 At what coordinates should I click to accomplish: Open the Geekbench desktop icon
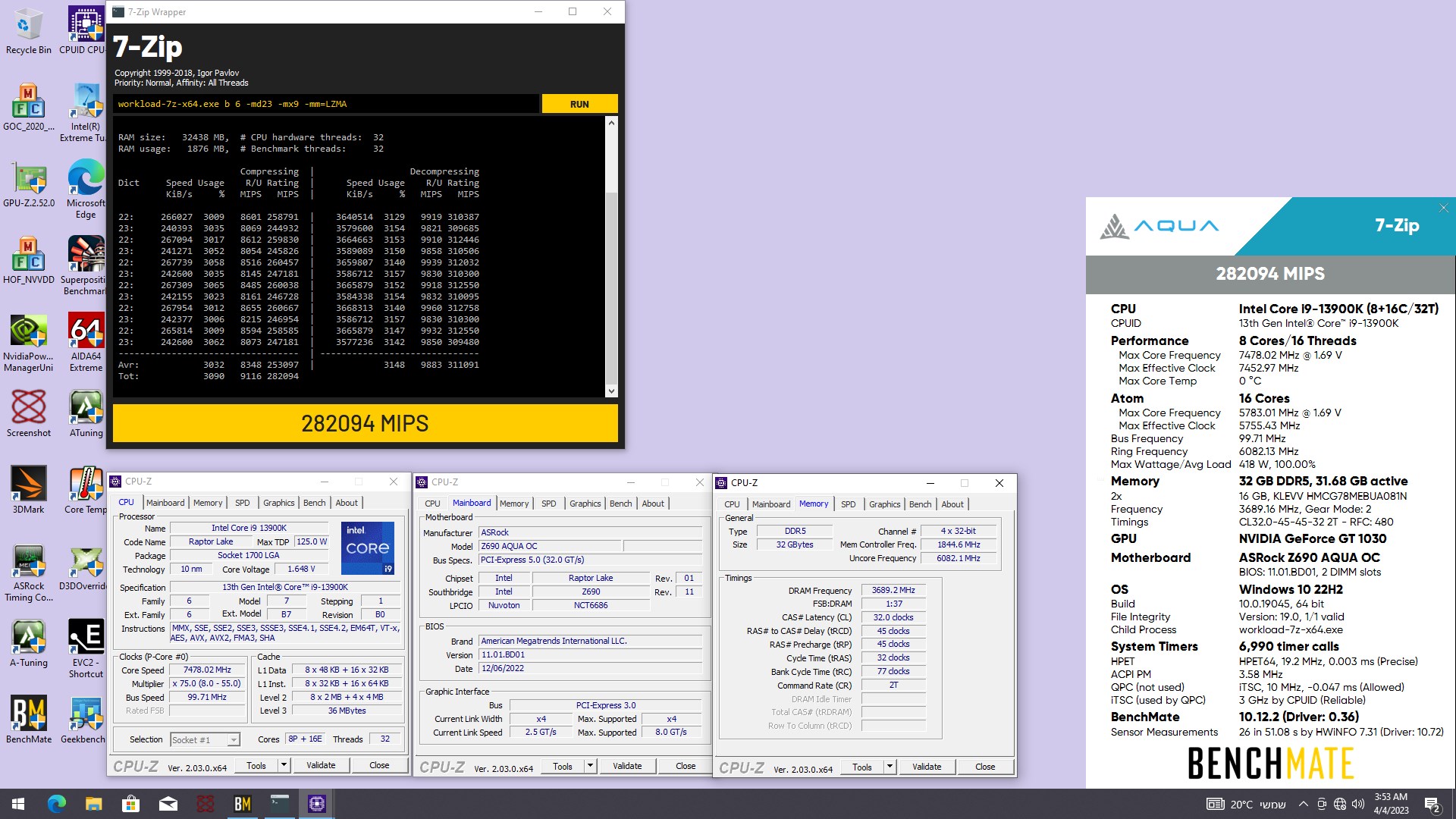pos(83,720)
